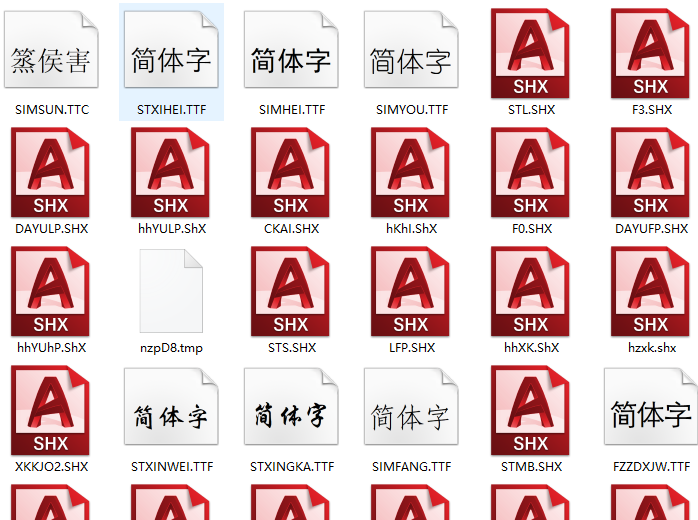This screenshot has height=520, width=698.
Task: Select the STMB.SHX file icon
Action: point(530,410)
